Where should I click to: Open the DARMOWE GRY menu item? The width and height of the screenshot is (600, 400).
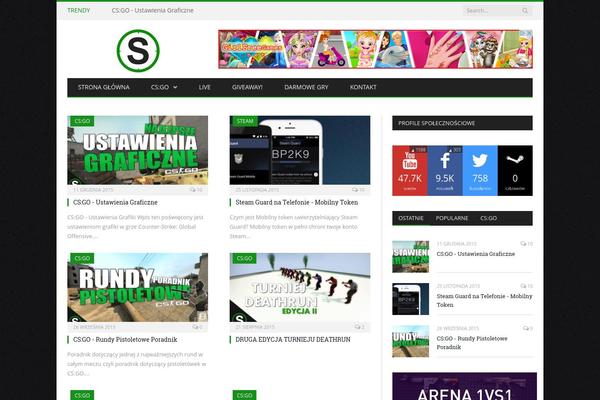coord(306,87)
